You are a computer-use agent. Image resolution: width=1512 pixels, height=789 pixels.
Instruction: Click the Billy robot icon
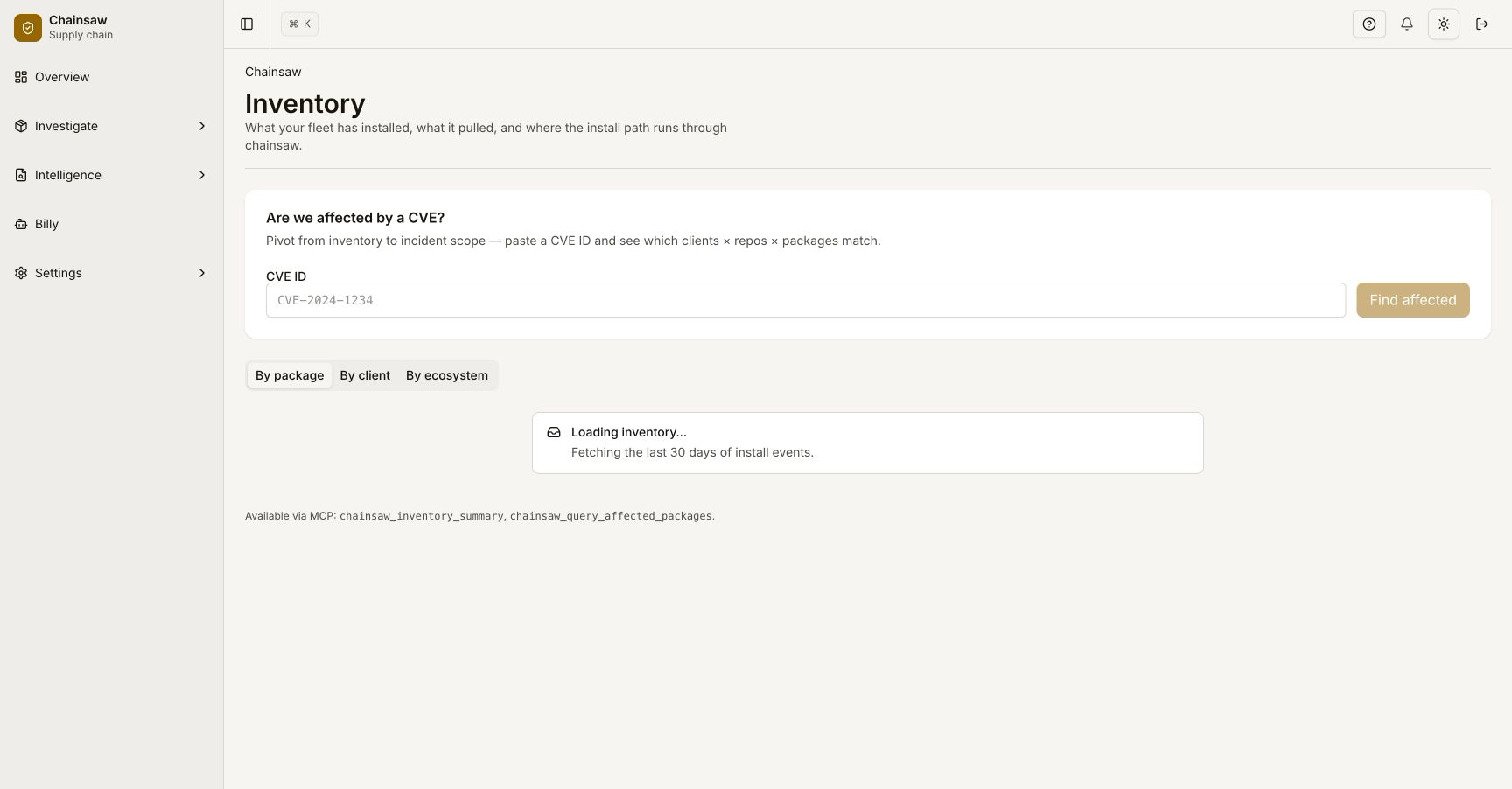pos(21,224)
